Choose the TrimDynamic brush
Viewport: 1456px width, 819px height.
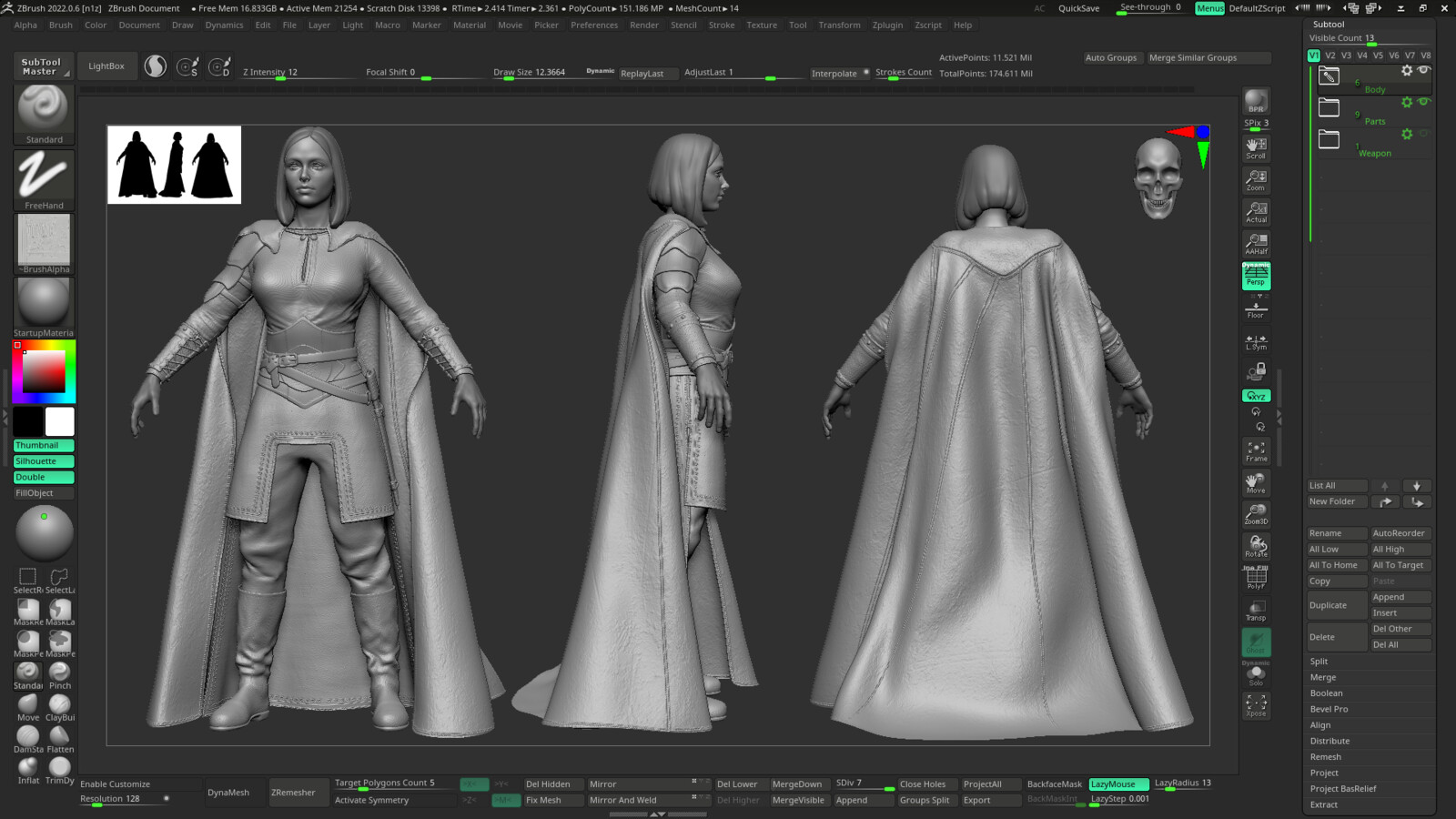point(60,771)
